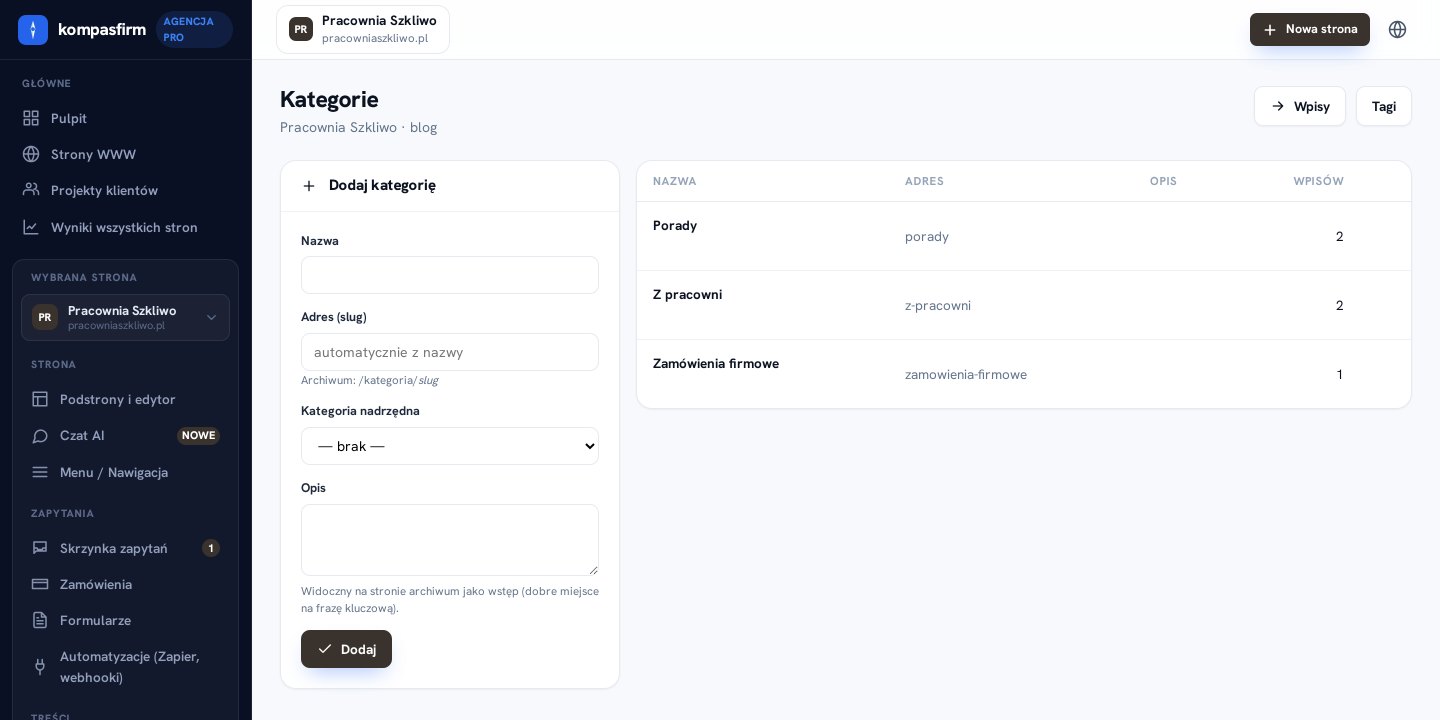Click the WPISÓW column header
Viewport: 1440px width, 720px height.
point(1318,181)
